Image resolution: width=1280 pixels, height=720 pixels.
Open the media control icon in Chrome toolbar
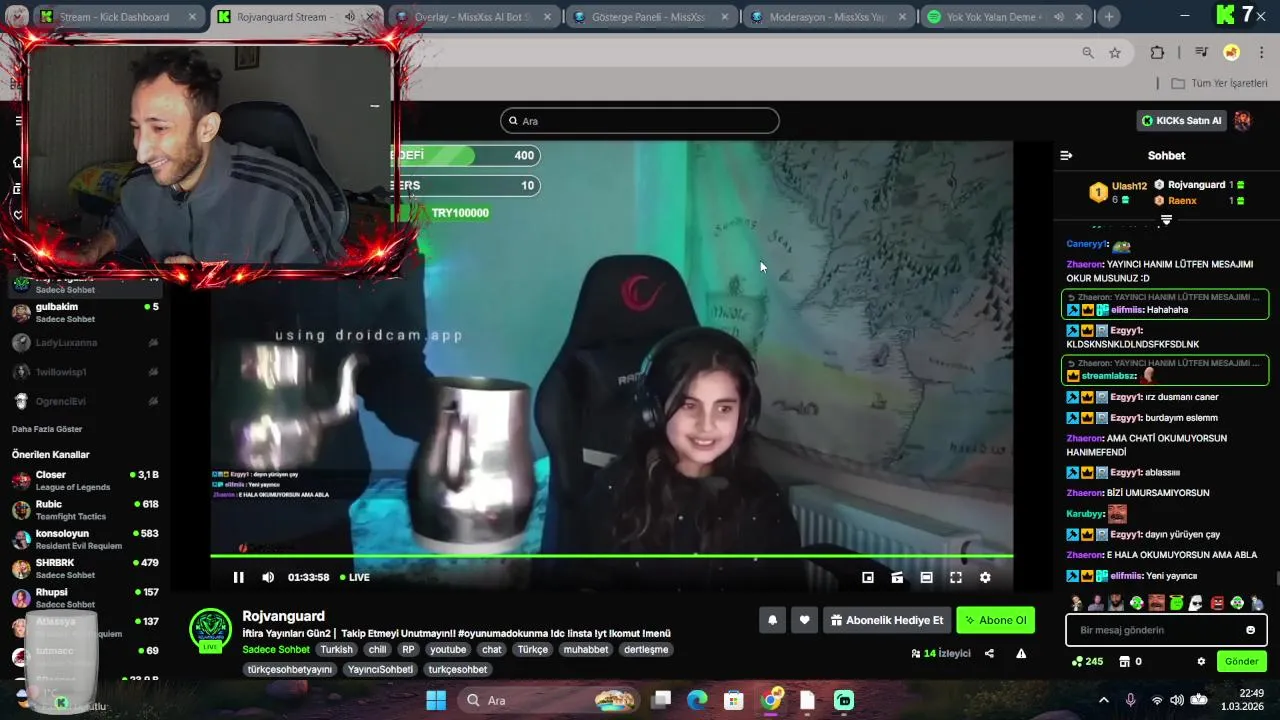coord(1202,53)
